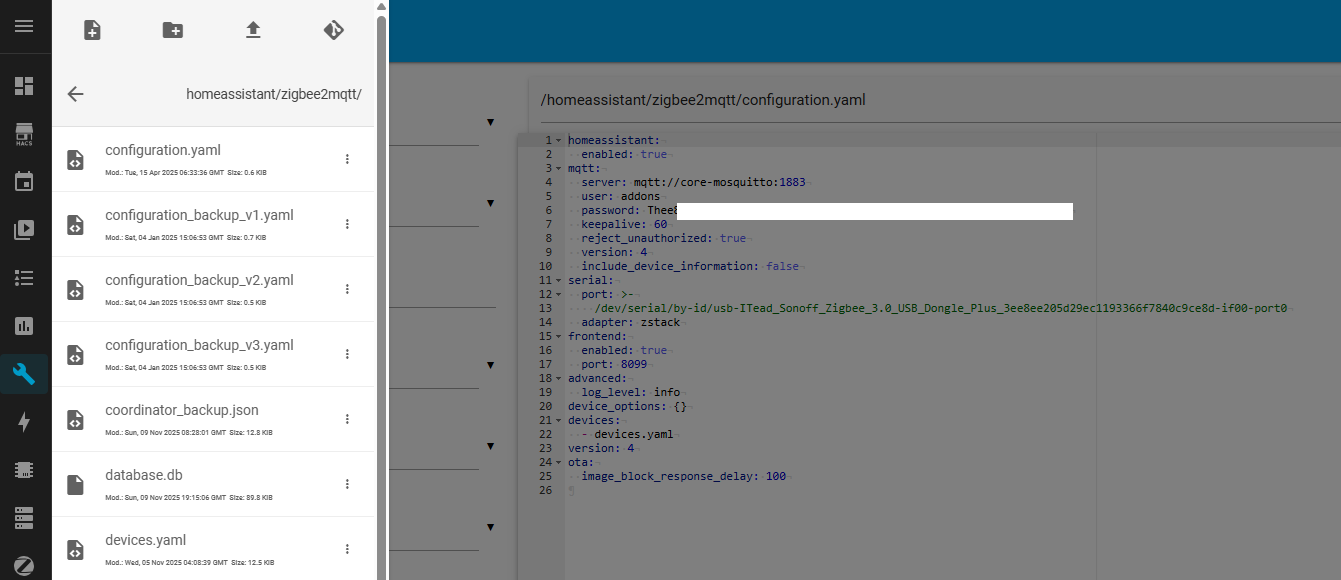Open HACS in the sidebar
This screenshot has height=580, width=1341.
pos(24,134)
